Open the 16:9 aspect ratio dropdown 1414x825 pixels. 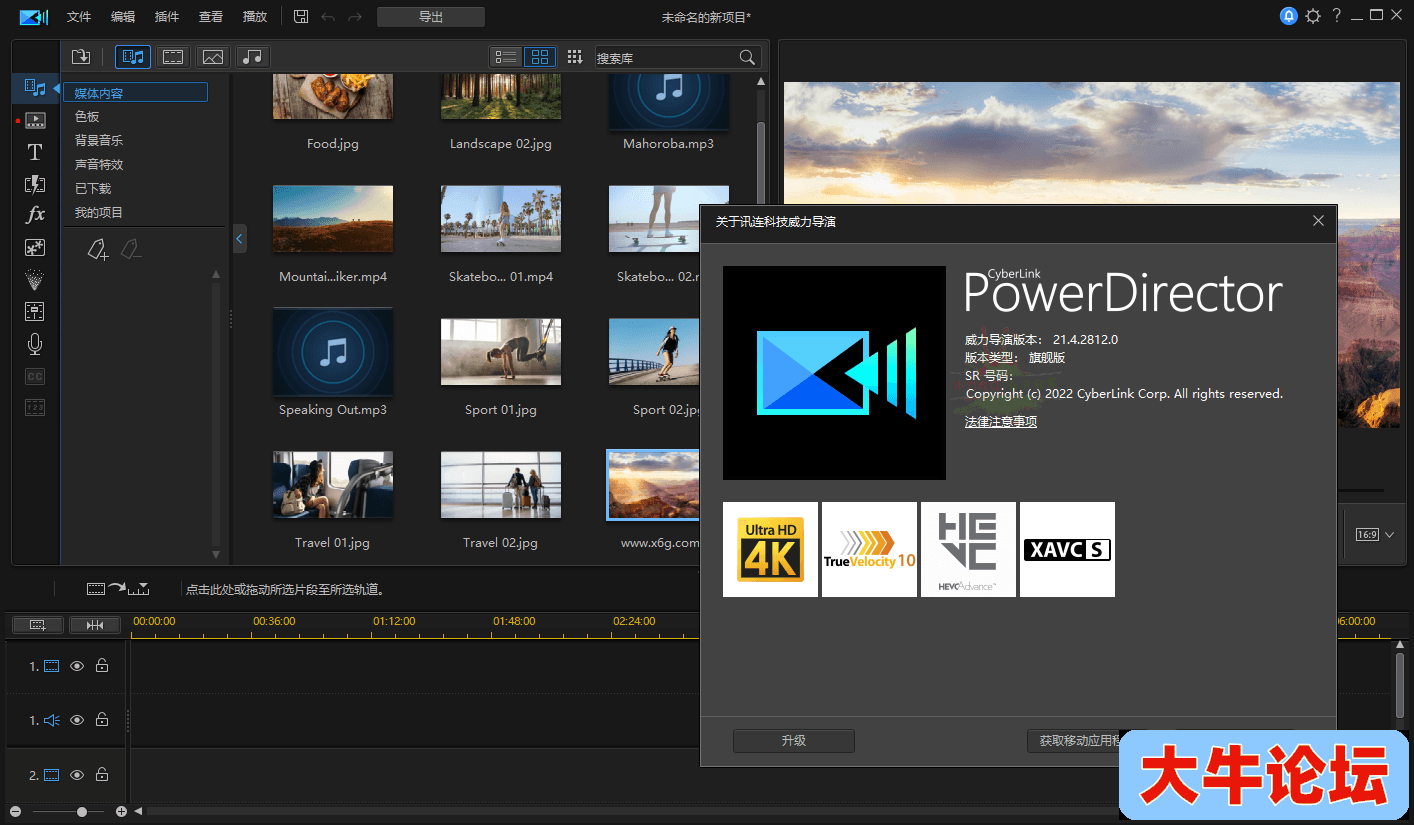(x=1375, y=535)
